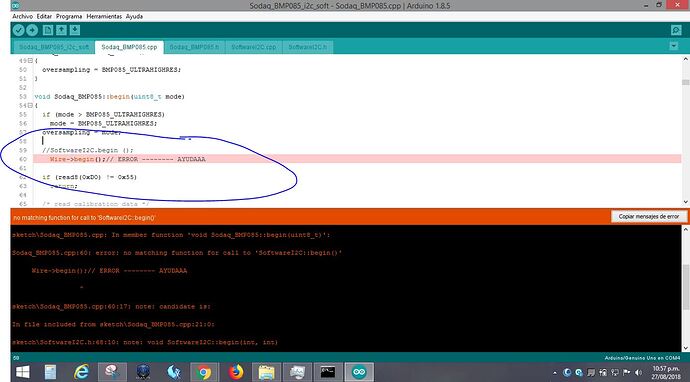Switch to the Sodaq_BMP085_i2c_soft tab
The width and height of the screenshot is (690, 382).
point(54,47)
